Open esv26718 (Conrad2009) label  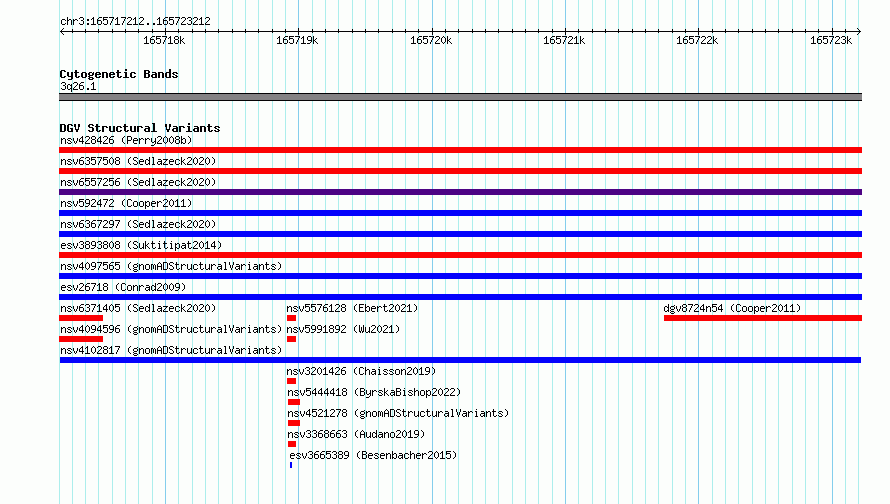click(123, 287)
